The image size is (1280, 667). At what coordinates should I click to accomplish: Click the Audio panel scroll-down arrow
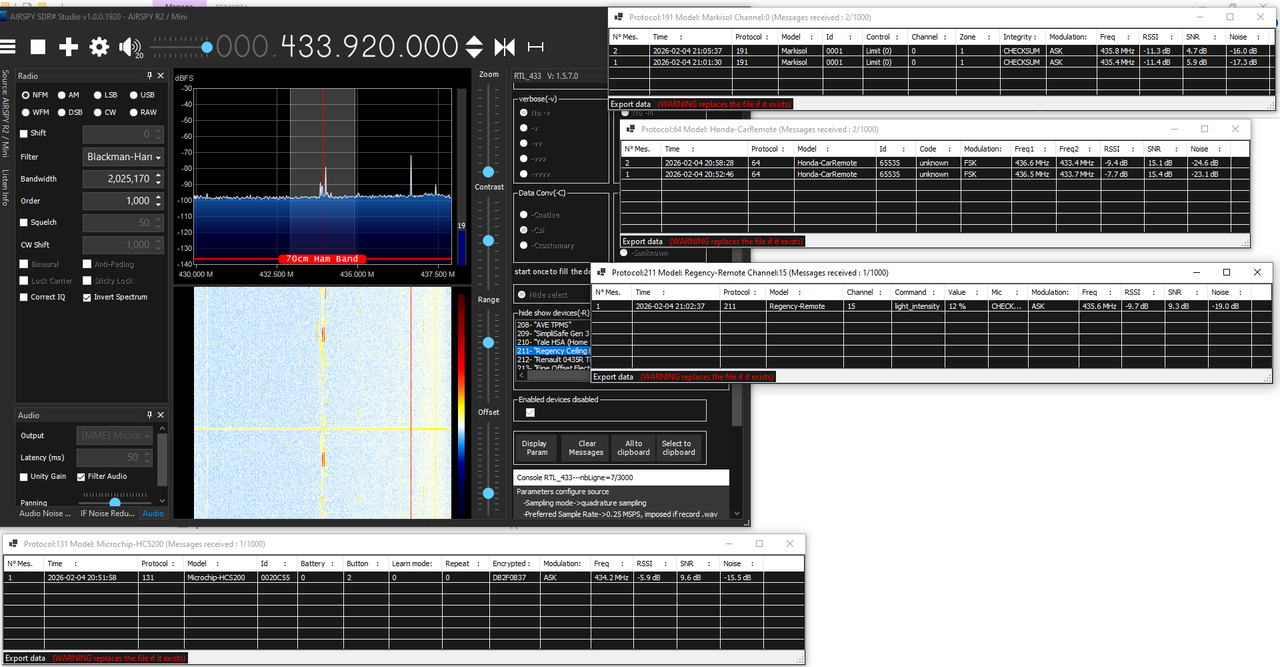[x=162, y=500]
